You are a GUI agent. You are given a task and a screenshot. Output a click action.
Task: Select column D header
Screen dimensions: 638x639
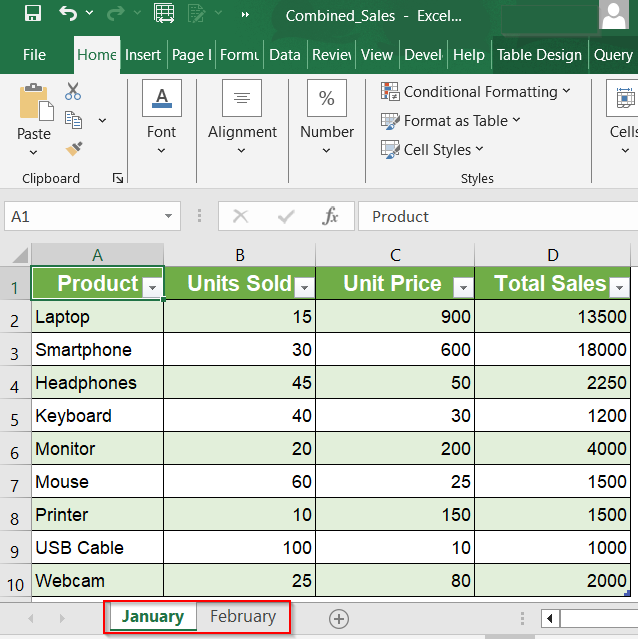[552, 255]
